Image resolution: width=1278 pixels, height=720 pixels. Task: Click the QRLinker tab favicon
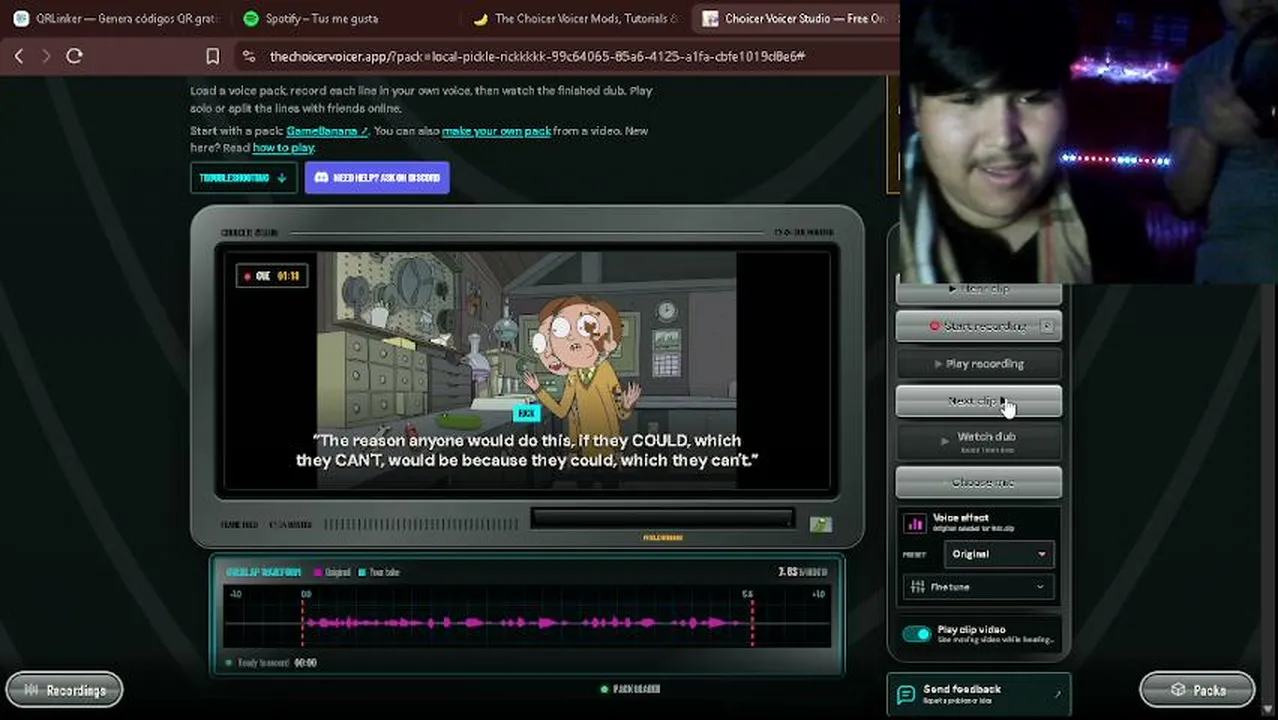pos(21,18)
